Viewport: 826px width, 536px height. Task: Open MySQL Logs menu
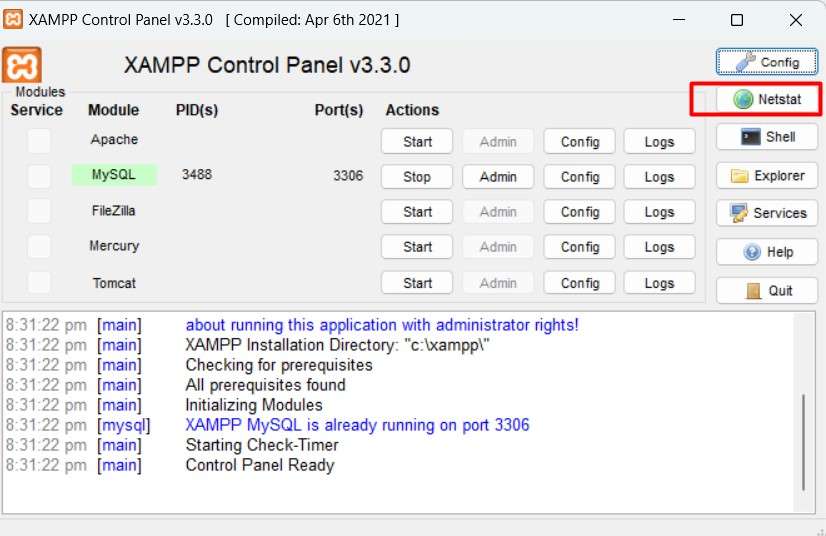click(659, 177)
